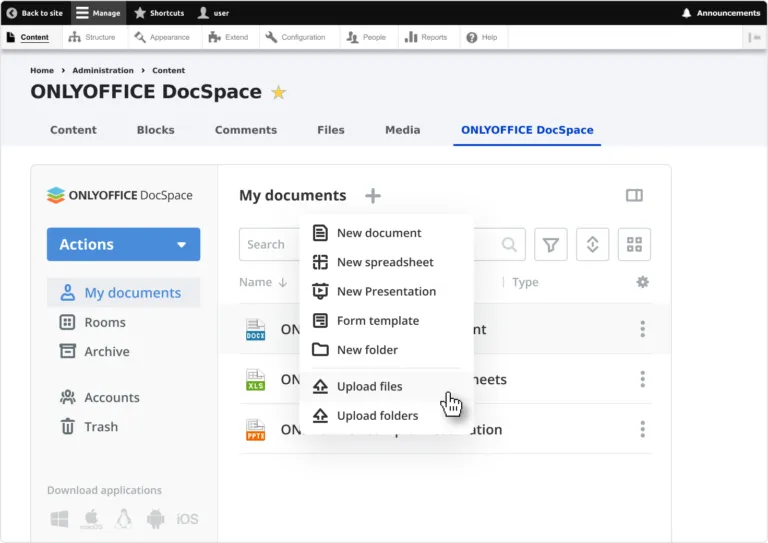Open the Help admin menu
The height and width of the screenshot is (543, 768).
[482, 37]
